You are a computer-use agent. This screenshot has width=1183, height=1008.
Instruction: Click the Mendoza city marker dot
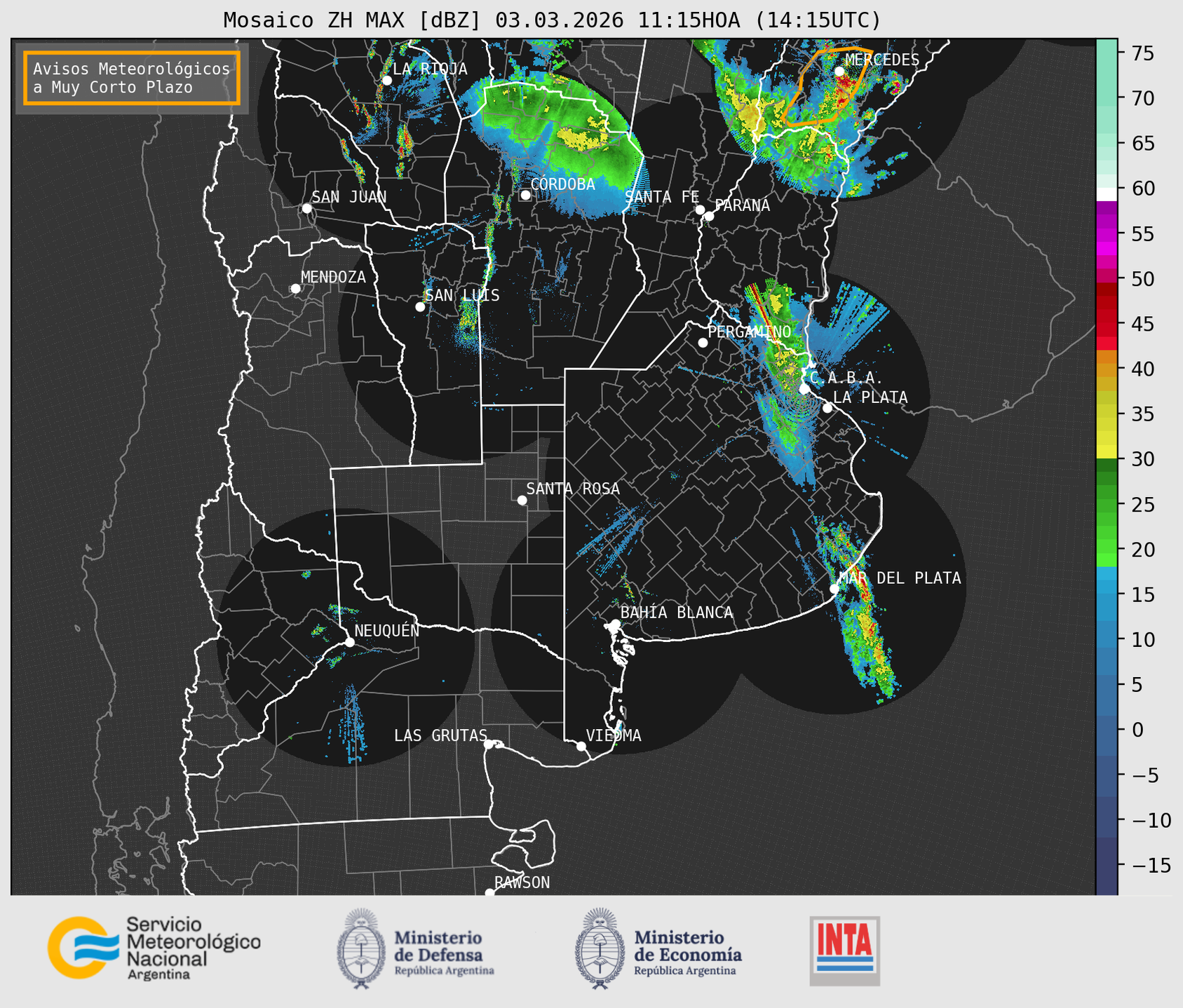[296, 289]
